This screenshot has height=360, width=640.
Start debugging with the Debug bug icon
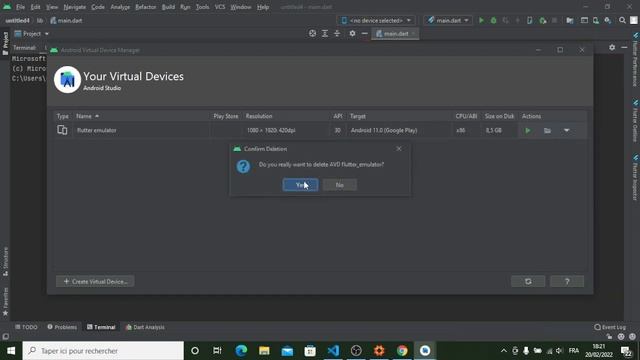[x=493, y=20]
